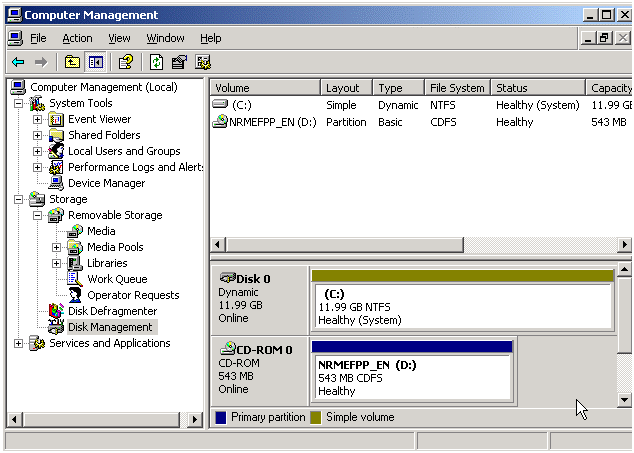The width and height of the screenshot is (634, 453).
Task: Click the olive Simple volume legend swatch
Action: 316,417
